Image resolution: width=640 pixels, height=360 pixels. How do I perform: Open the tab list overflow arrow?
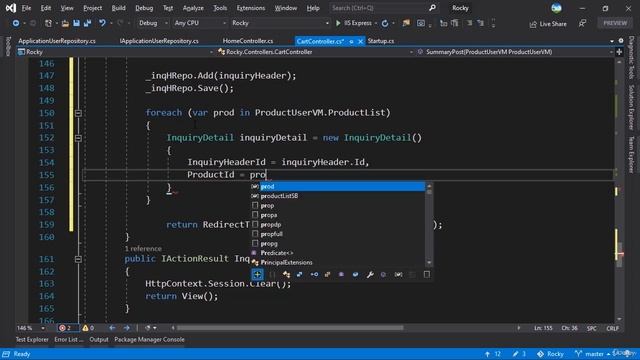point(611,41)
